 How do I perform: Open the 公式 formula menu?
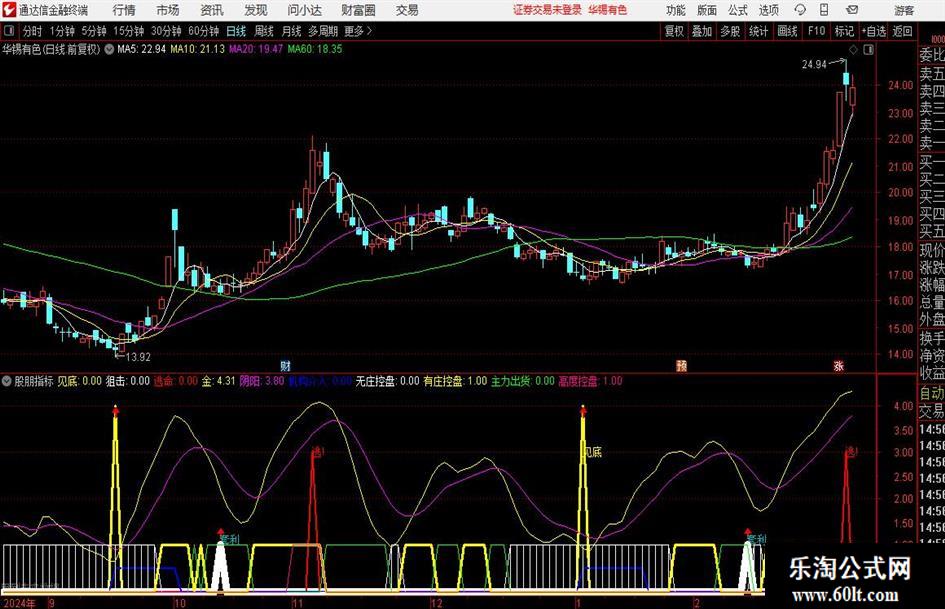click(737, 10)
